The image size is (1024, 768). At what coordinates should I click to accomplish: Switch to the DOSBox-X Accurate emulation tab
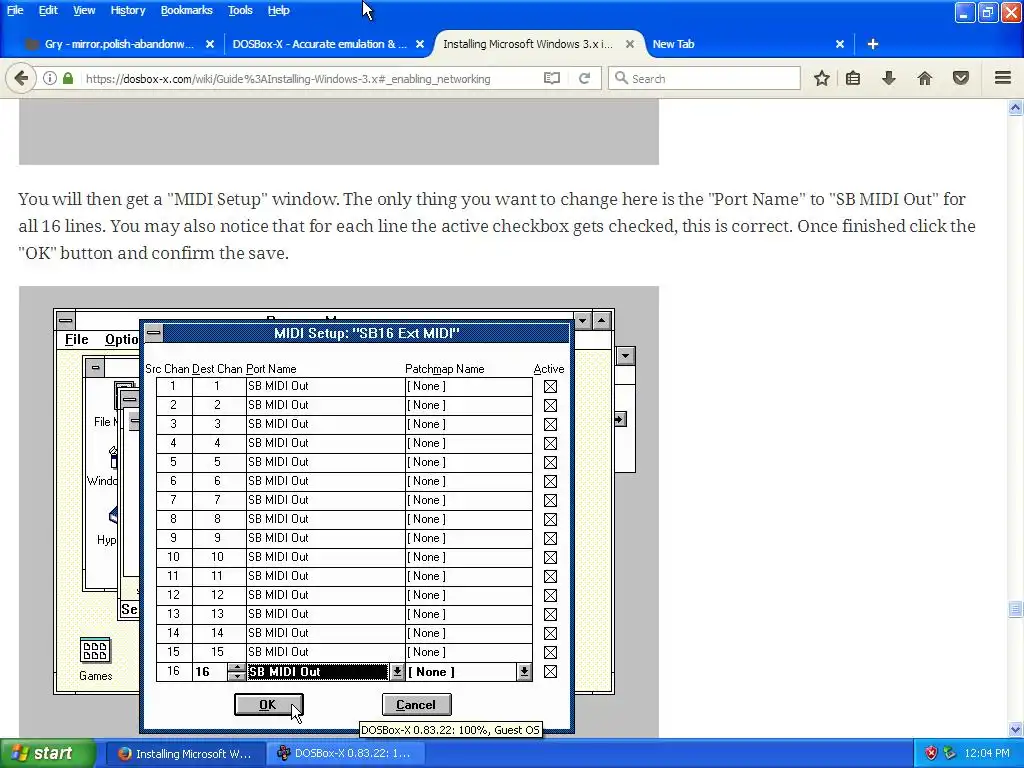pyautogui.click(x=320, y=44)
